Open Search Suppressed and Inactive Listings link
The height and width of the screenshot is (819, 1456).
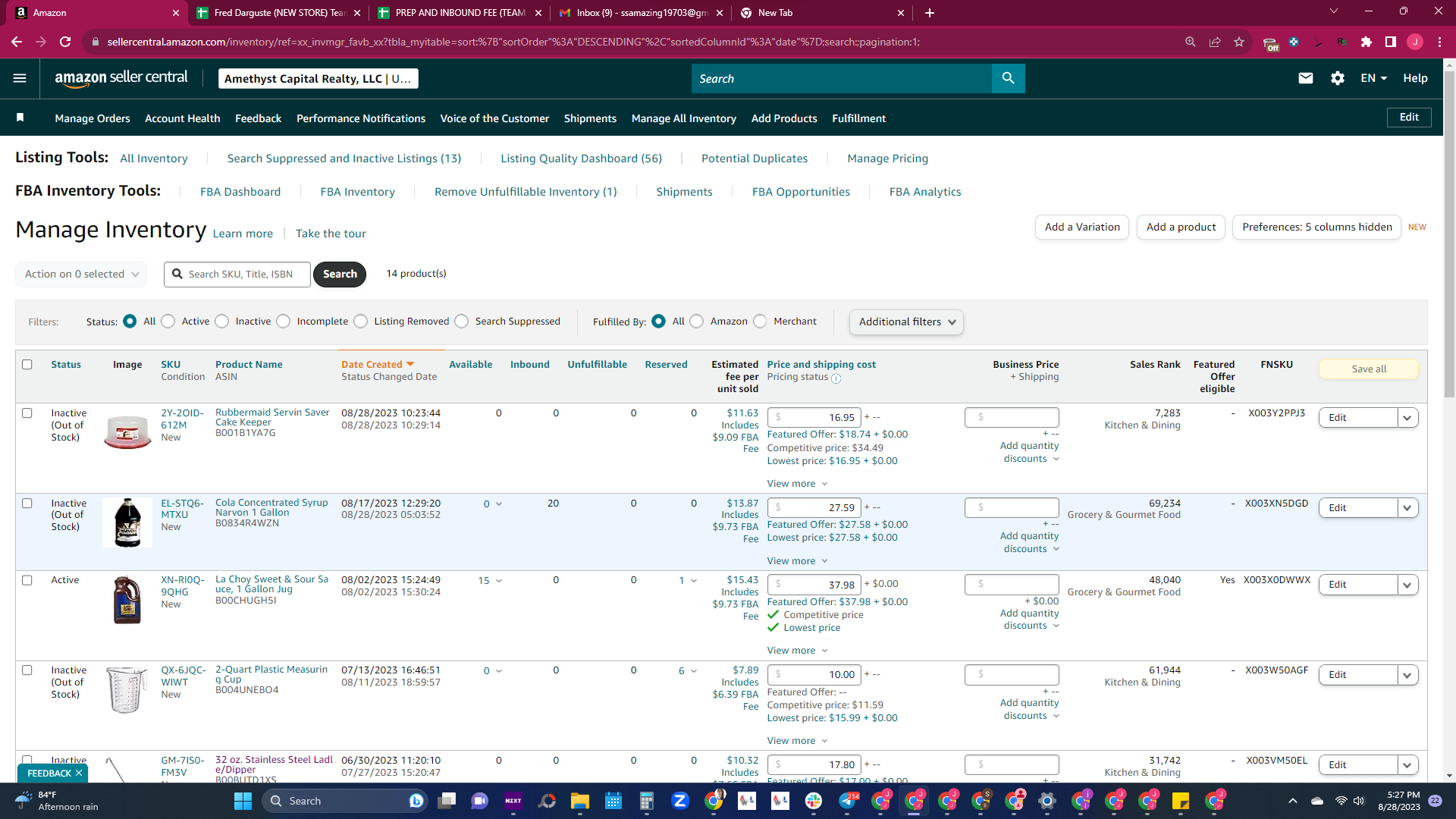click(x=344, y=158)
